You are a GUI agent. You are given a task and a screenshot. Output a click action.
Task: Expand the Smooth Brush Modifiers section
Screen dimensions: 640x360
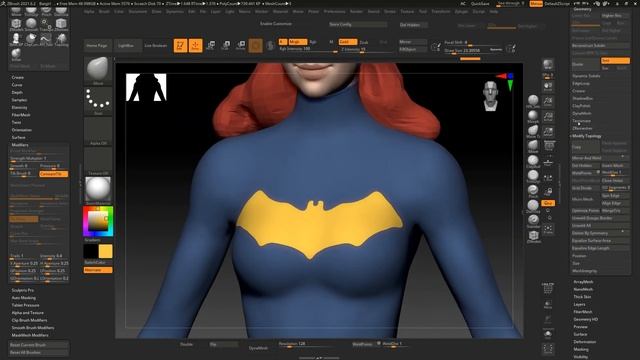(x=33, y=328)
